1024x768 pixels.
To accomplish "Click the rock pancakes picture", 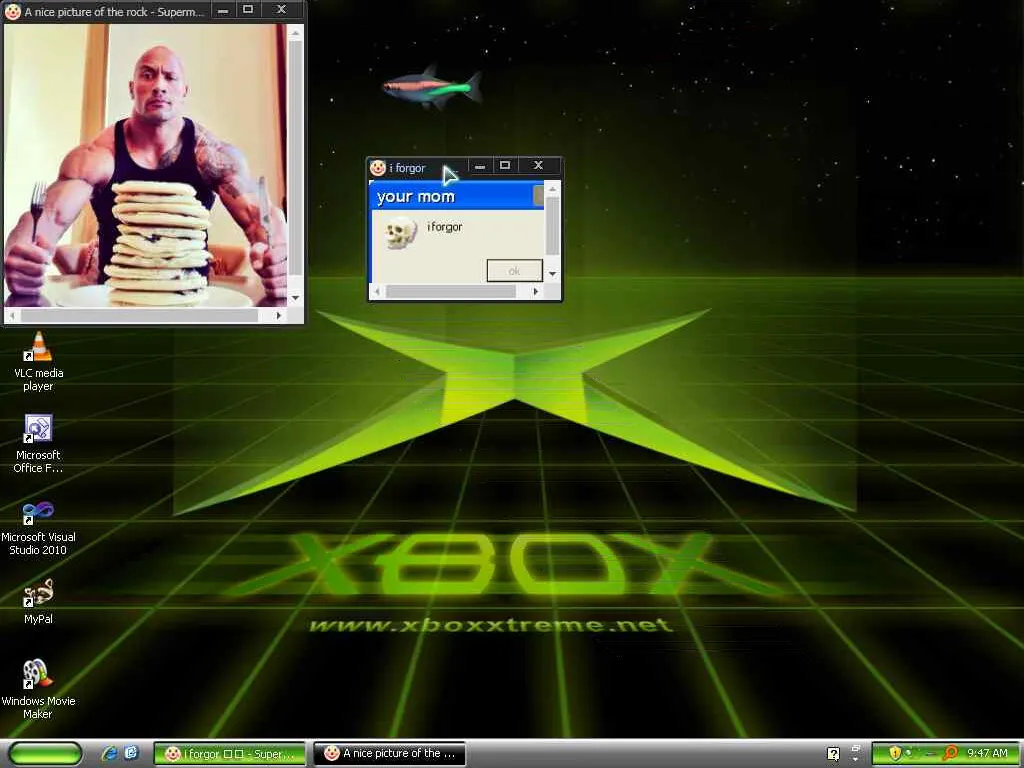I will pos(146,165).
